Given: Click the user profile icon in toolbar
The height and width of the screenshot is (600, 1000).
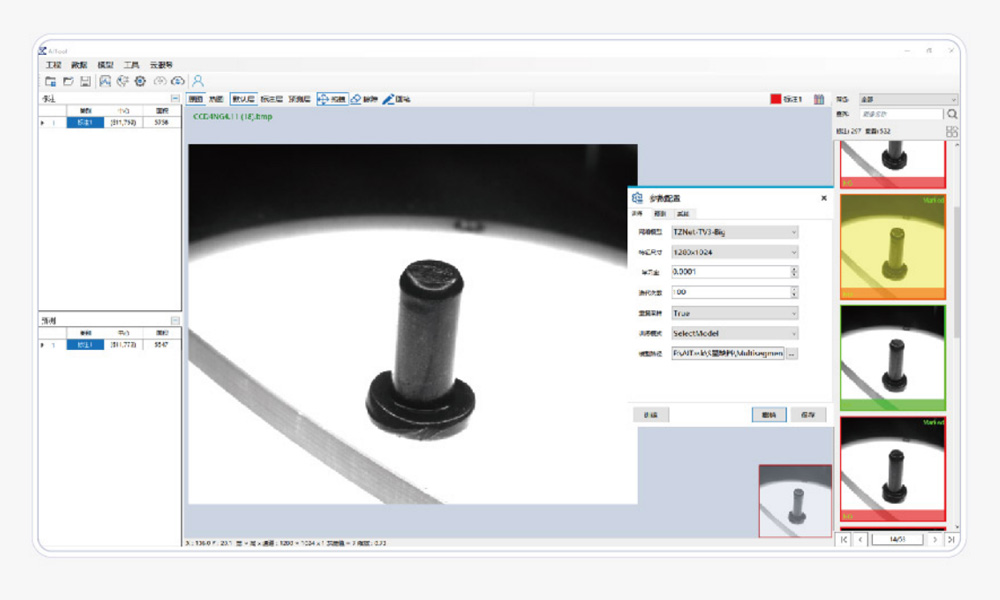Looking at the screenshot, I should click(198, 81).
